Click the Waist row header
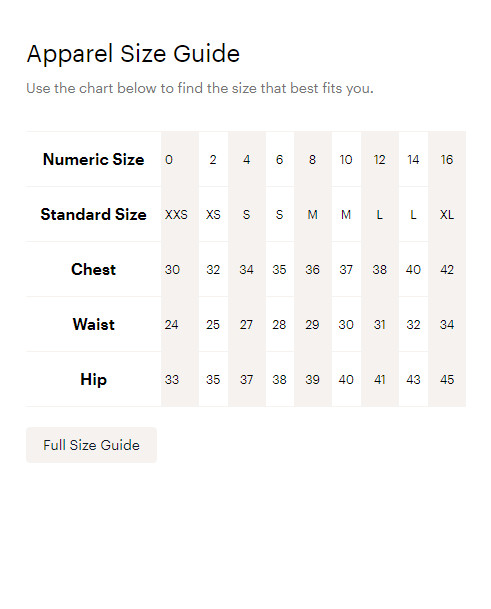The image size is (491, 609). pos(94,324)
